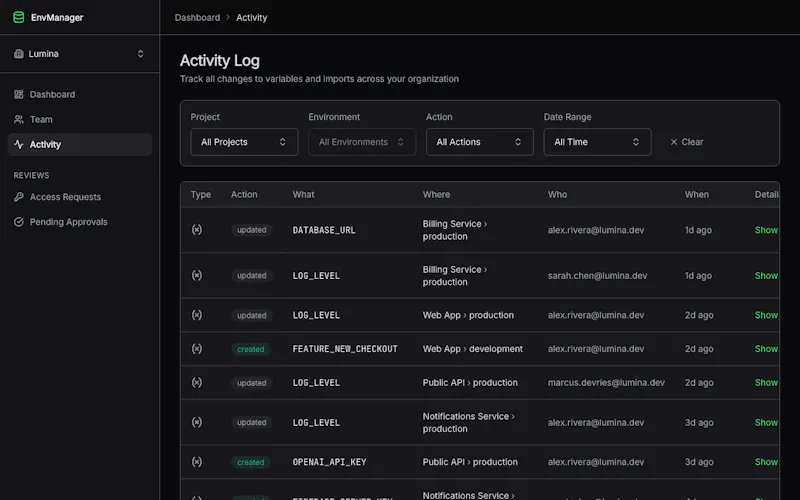Click the Clear filters button
Screen dimensions: 800x500
[687, 142]
